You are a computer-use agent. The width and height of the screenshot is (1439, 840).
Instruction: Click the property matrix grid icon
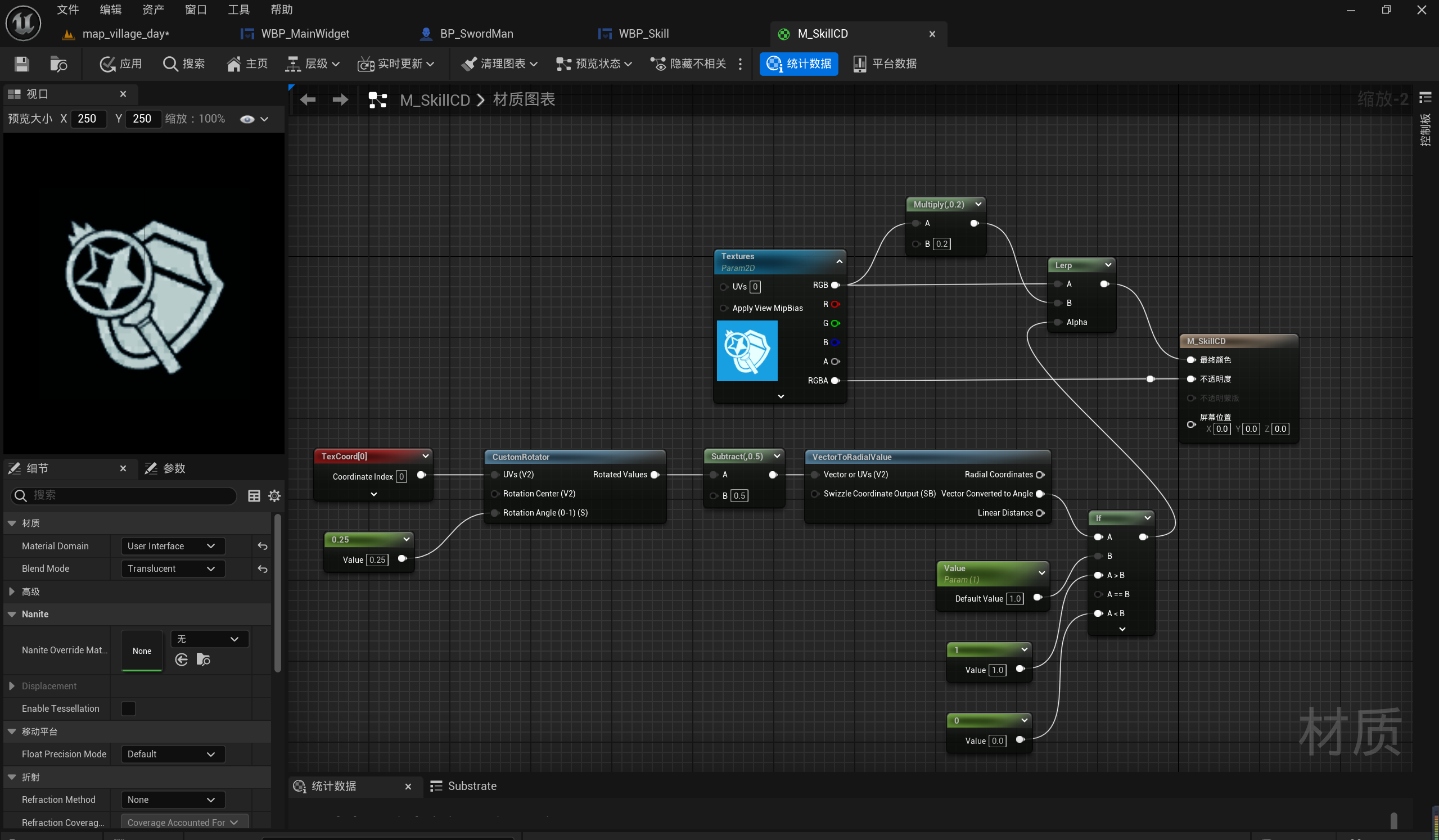coord(254,496)
